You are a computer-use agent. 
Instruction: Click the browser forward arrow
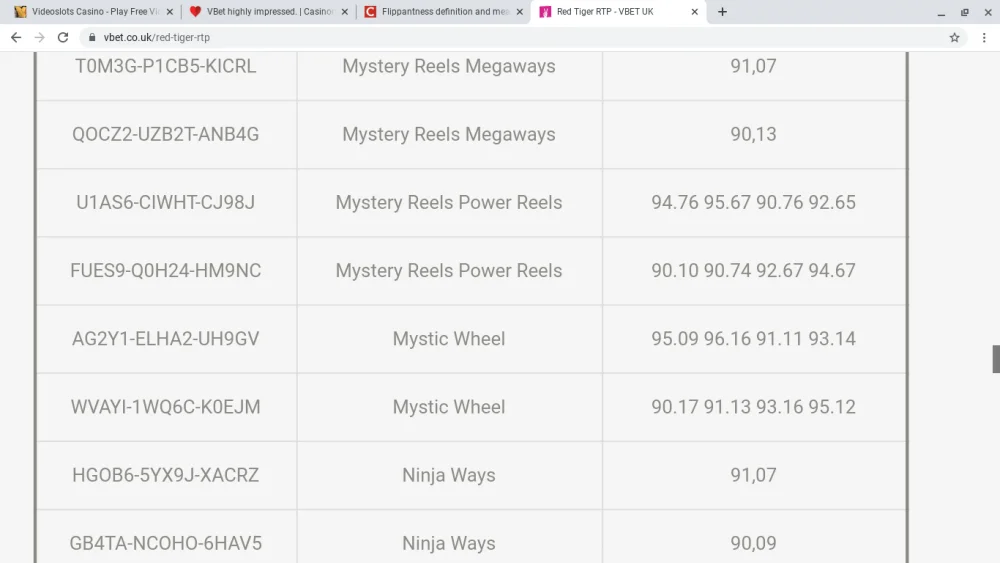[40, 38]
